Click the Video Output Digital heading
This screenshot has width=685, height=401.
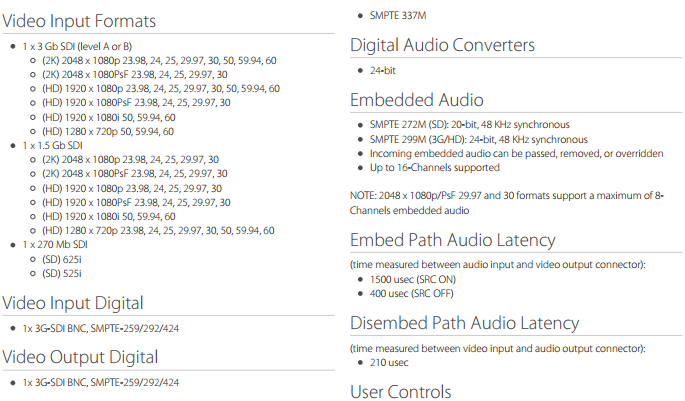click(79, 356)
